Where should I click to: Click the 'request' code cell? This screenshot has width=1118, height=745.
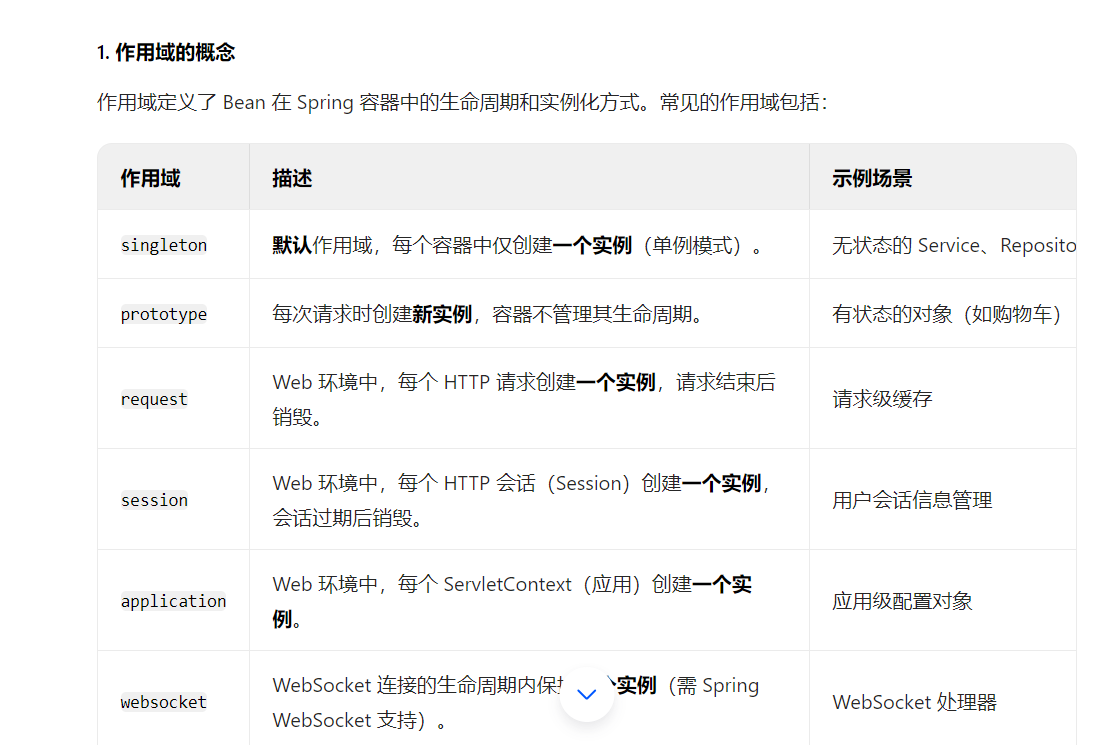(x=154, y=399)
